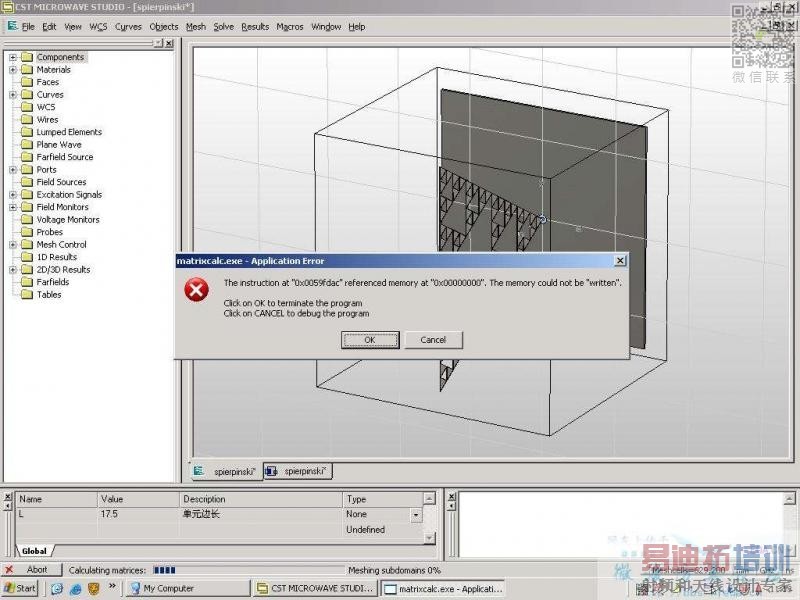
Task: Expand the 2D/3D Results tree node
Action: pyautogui.click(x=13, y=270)
